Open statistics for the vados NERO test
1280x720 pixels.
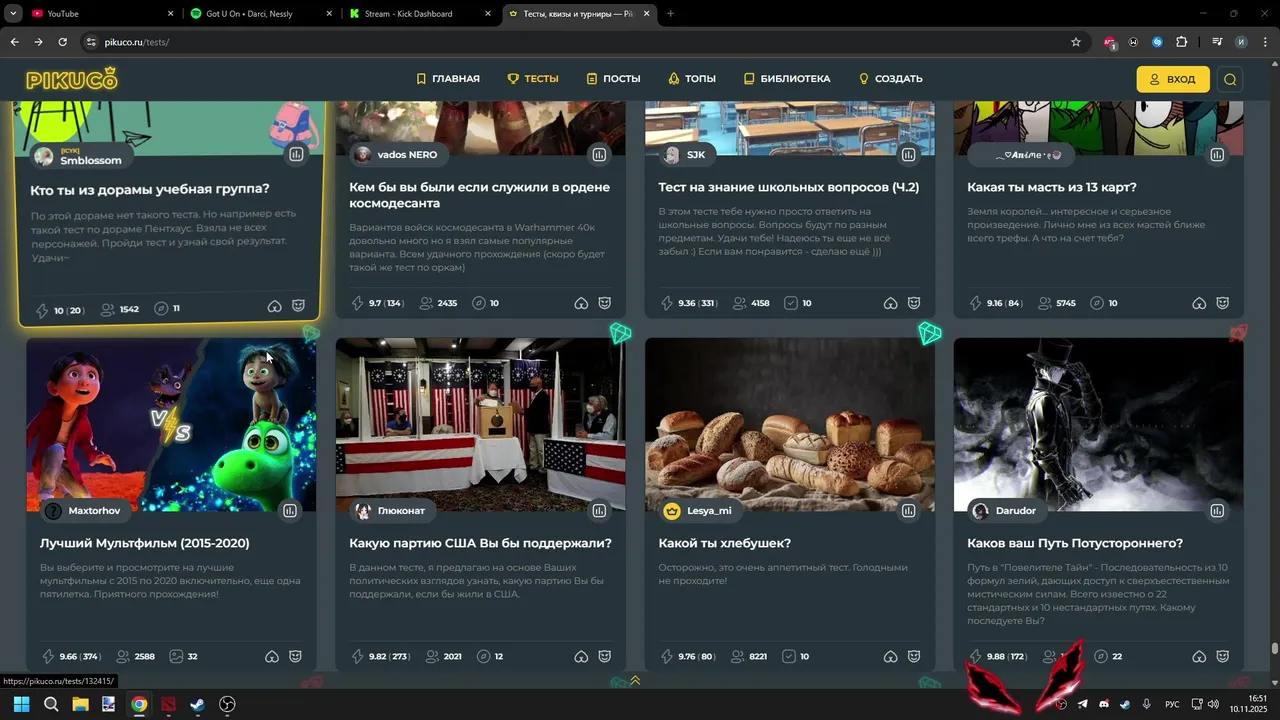click(599, 154)
